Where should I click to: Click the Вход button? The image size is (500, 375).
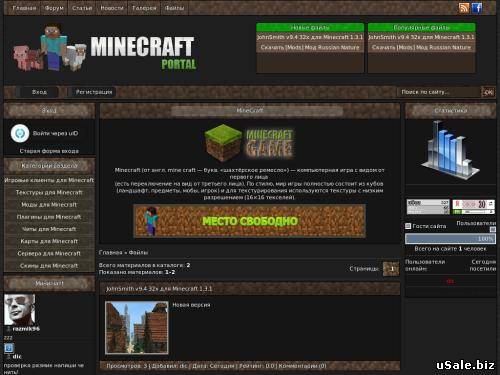[x=39, y=92]
